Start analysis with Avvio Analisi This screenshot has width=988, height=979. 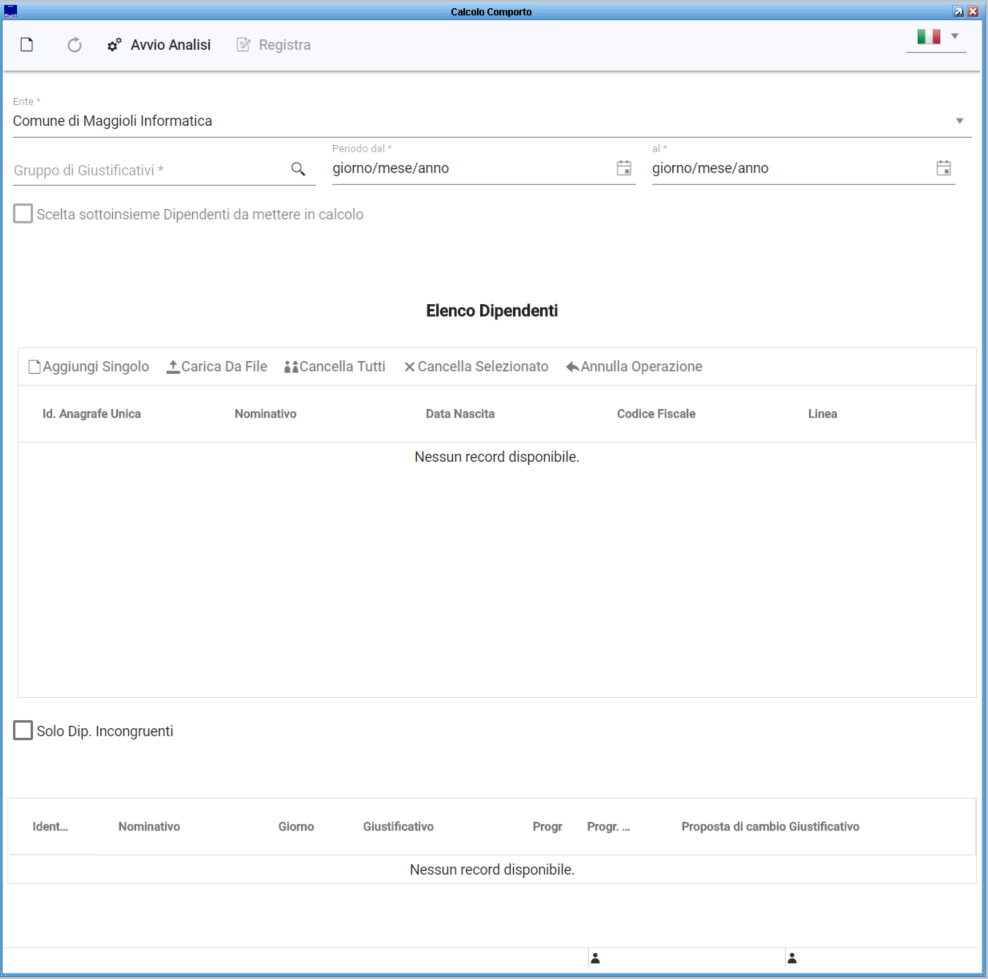click(x=159, y=45)
